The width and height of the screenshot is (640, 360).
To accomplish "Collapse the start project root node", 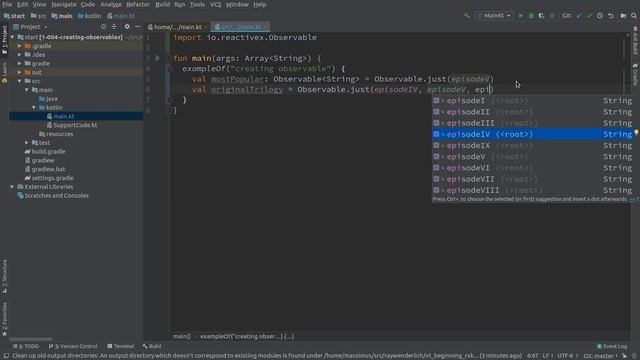I will (12, 37).
